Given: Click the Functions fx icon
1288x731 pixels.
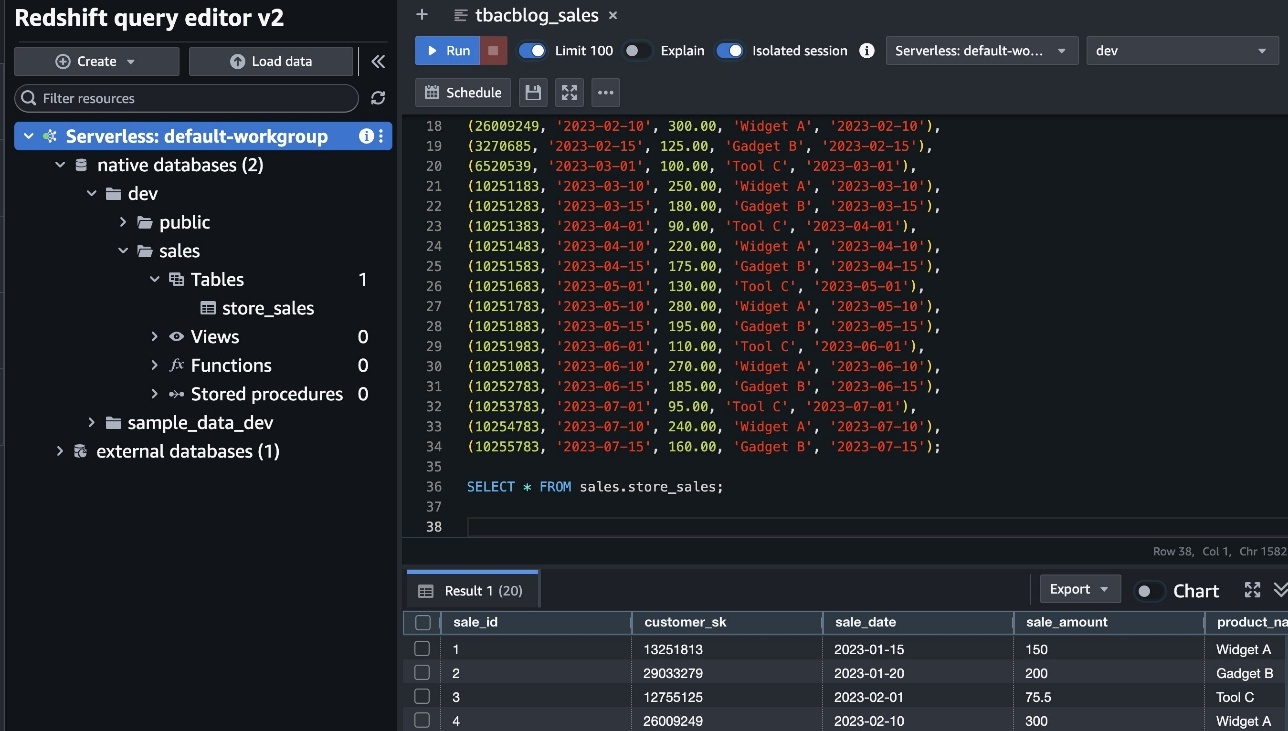Looking at the screenshot, I should (x=176, y=365).
